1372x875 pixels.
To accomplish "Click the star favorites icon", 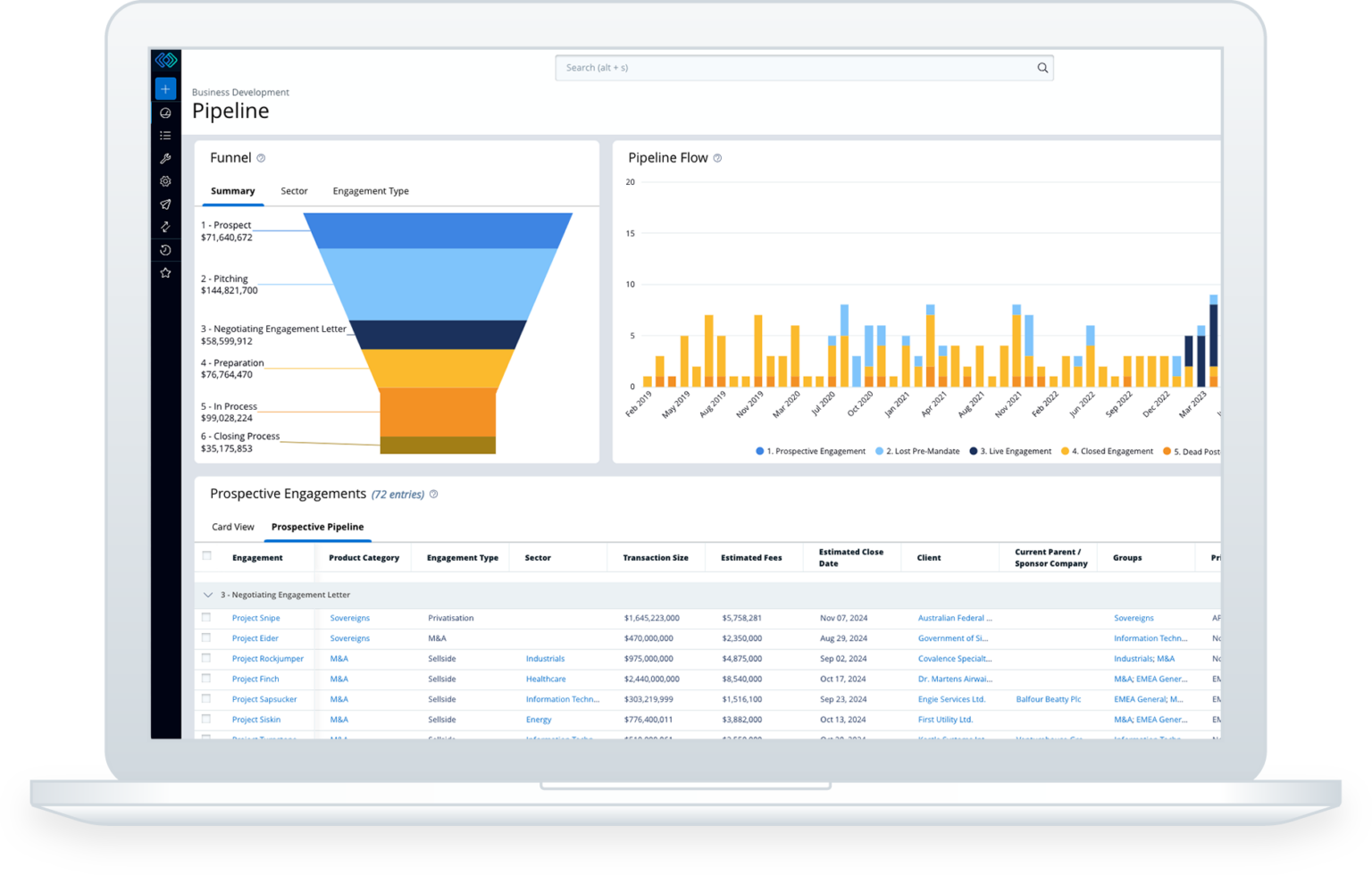I will [x=165, y=273].
